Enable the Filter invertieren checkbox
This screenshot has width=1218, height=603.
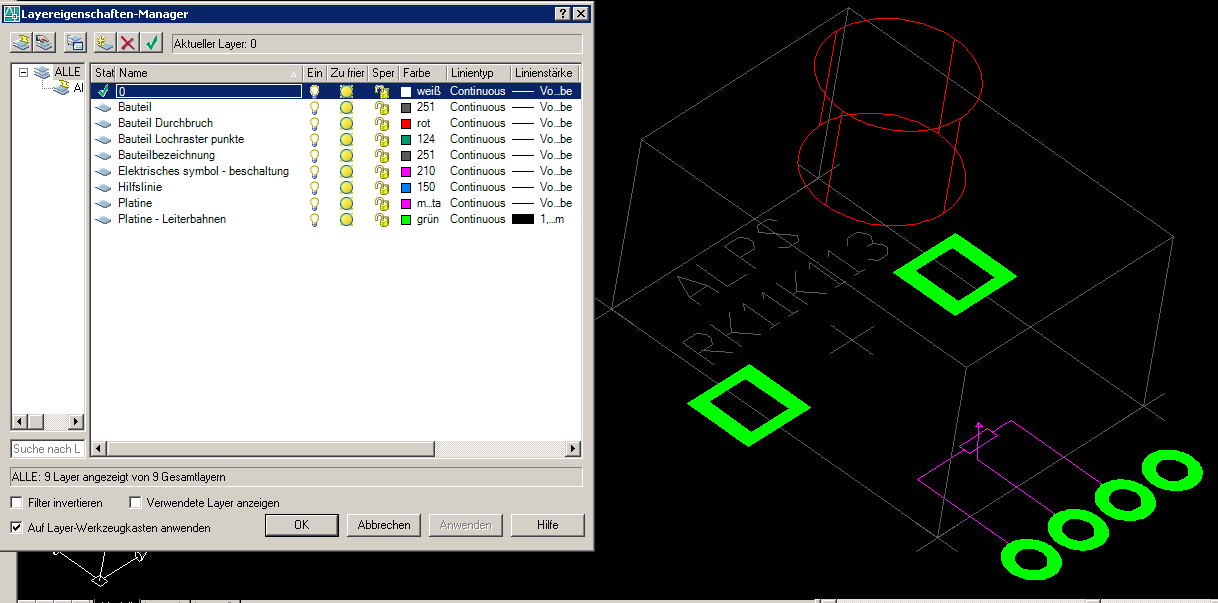[x=17, y=503]
